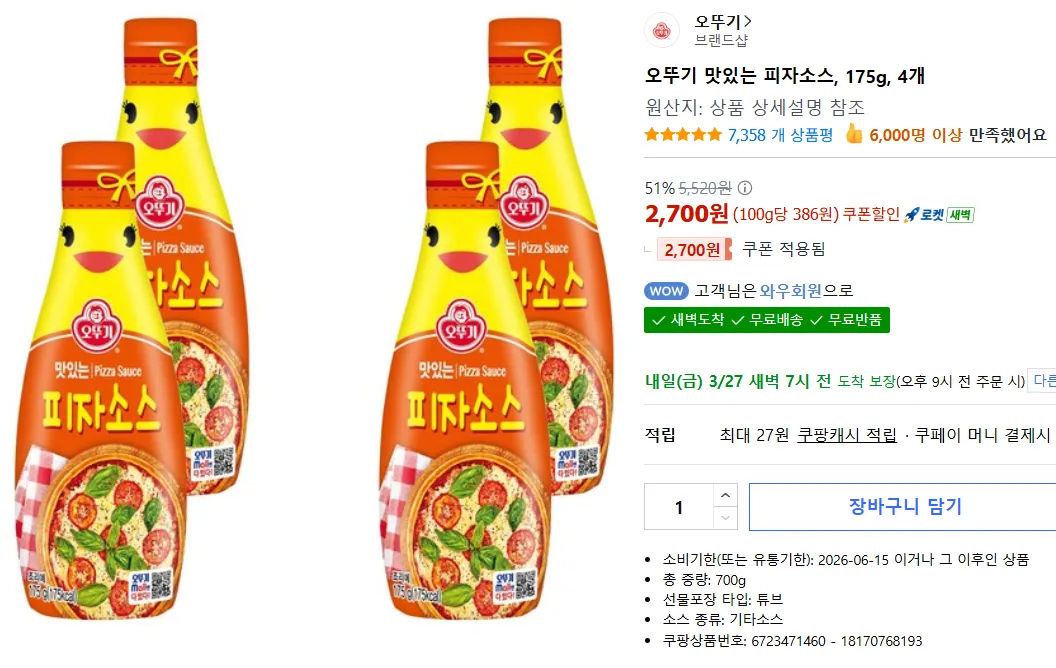Open the 오뚜기 brand shop link
The height and width of the screenshot is (668, 1056).
(723, 21)
